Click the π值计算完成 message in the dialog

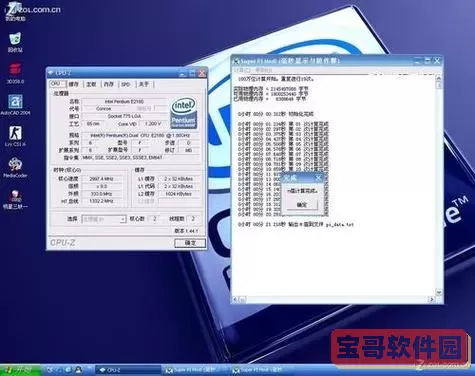click(x=302, y=191)
